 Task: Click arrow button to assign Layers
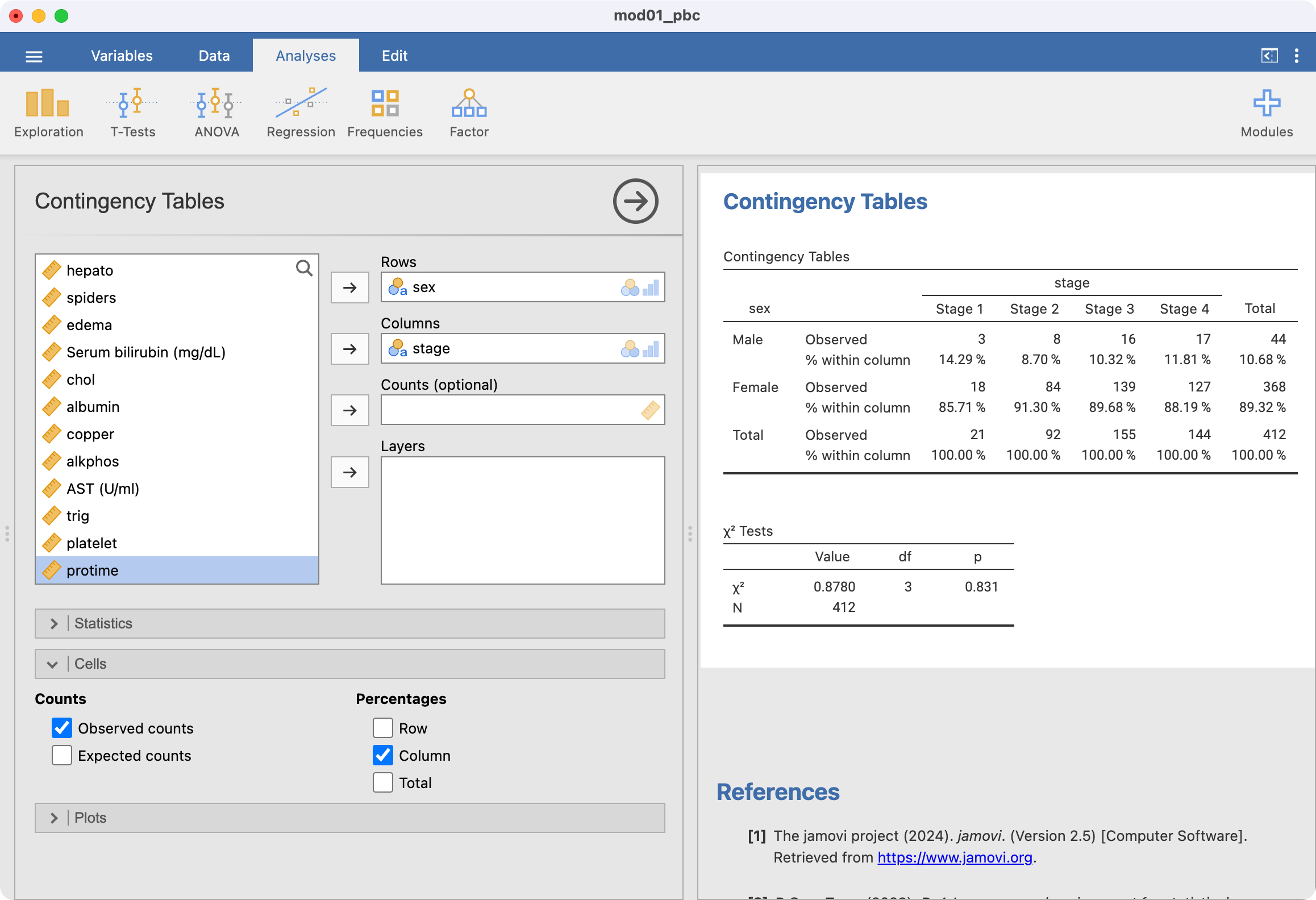(x=349, y=472)
